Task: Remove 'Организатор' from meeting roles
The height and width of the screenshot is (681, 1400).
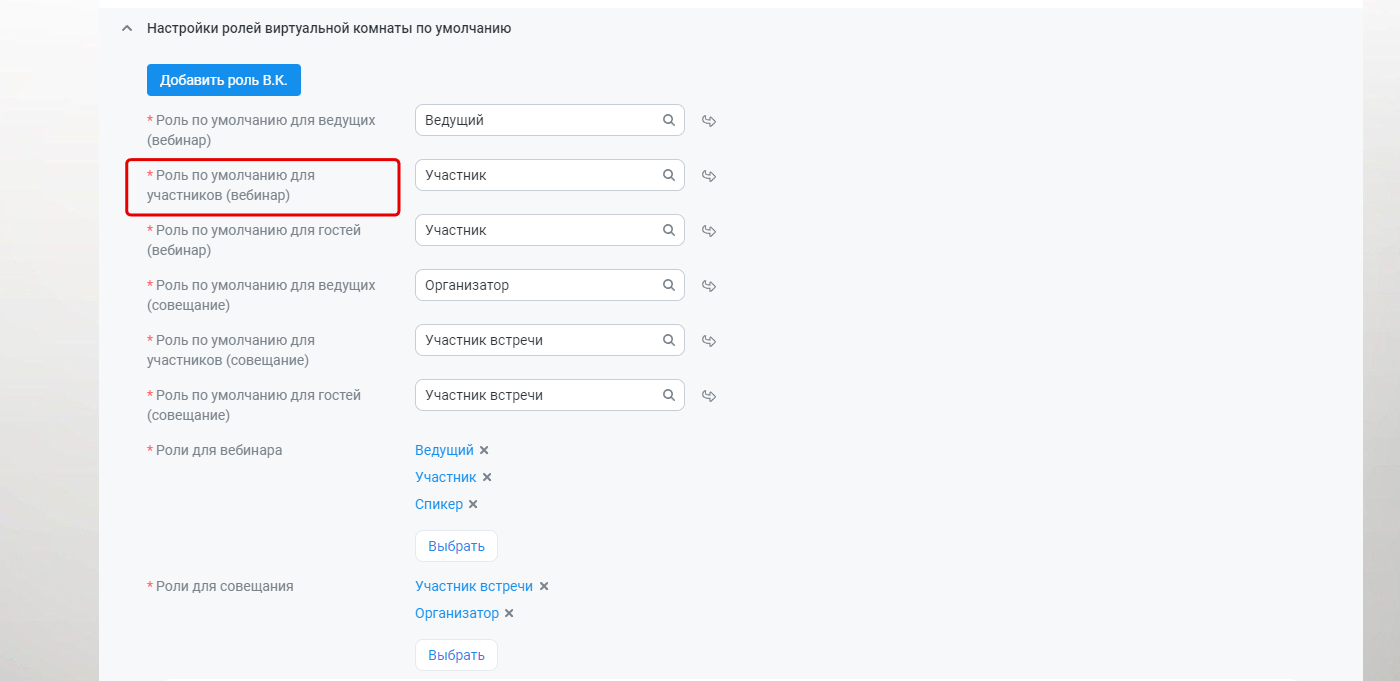Action: (509, 614)
